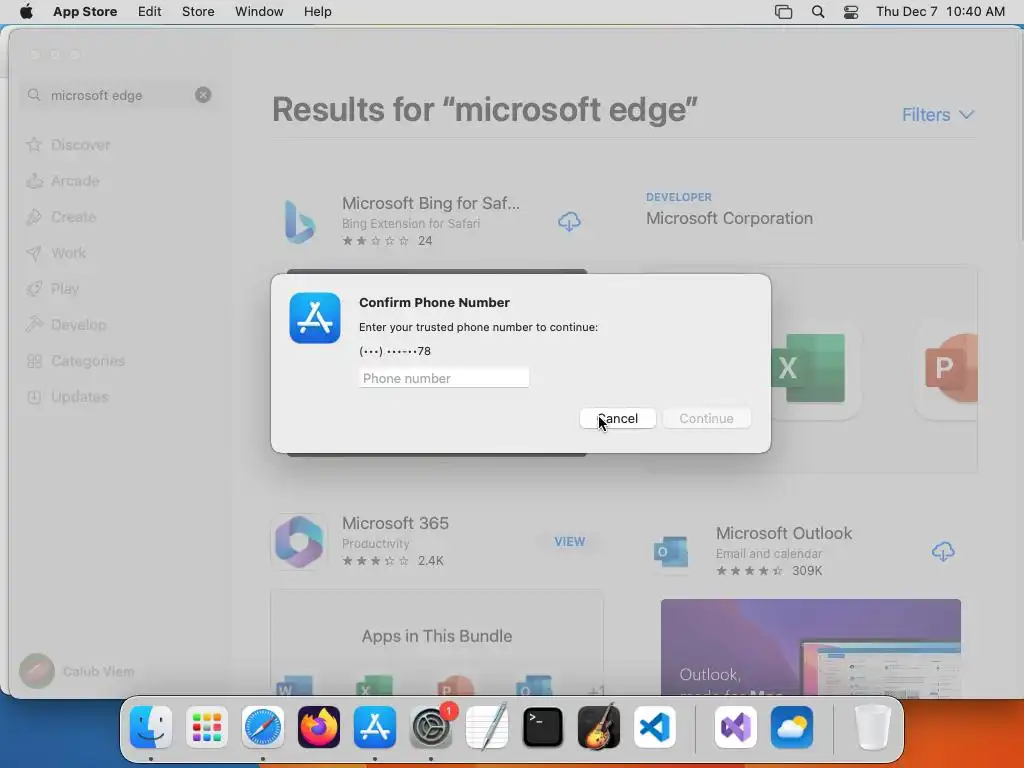Open the Microsoft 365 app icon
1024x768 pixels.
coord(299,541)
